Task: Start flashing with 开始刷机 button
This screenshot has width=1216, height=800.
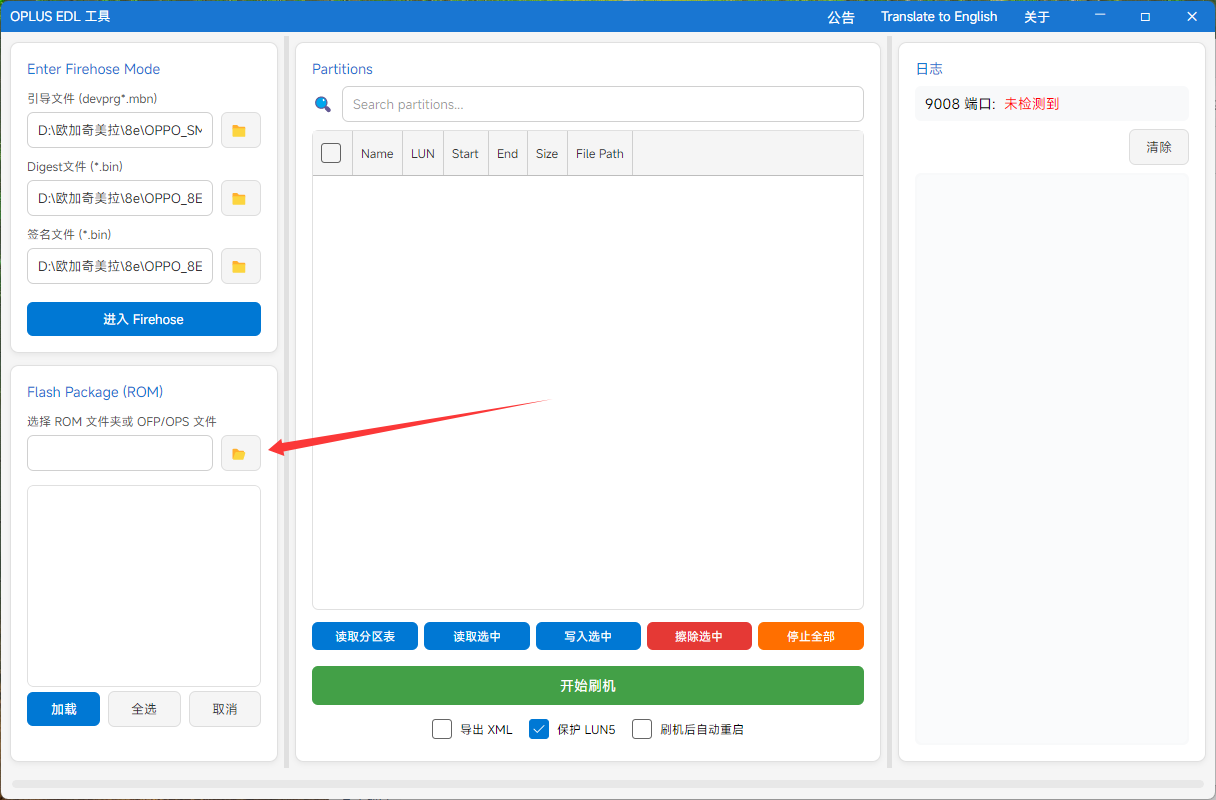Action: pos(587,686)
